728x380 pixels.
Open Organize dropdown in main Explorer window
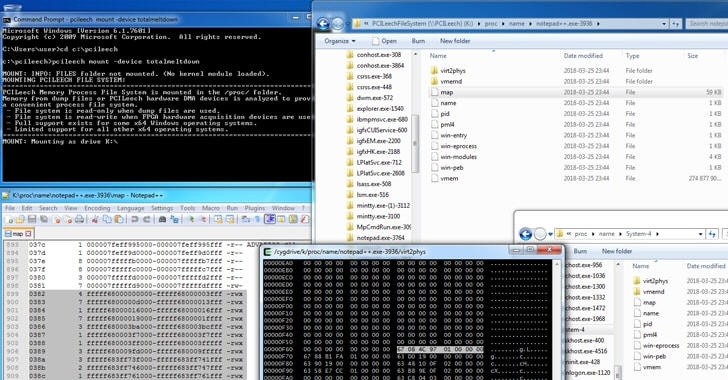340,41
